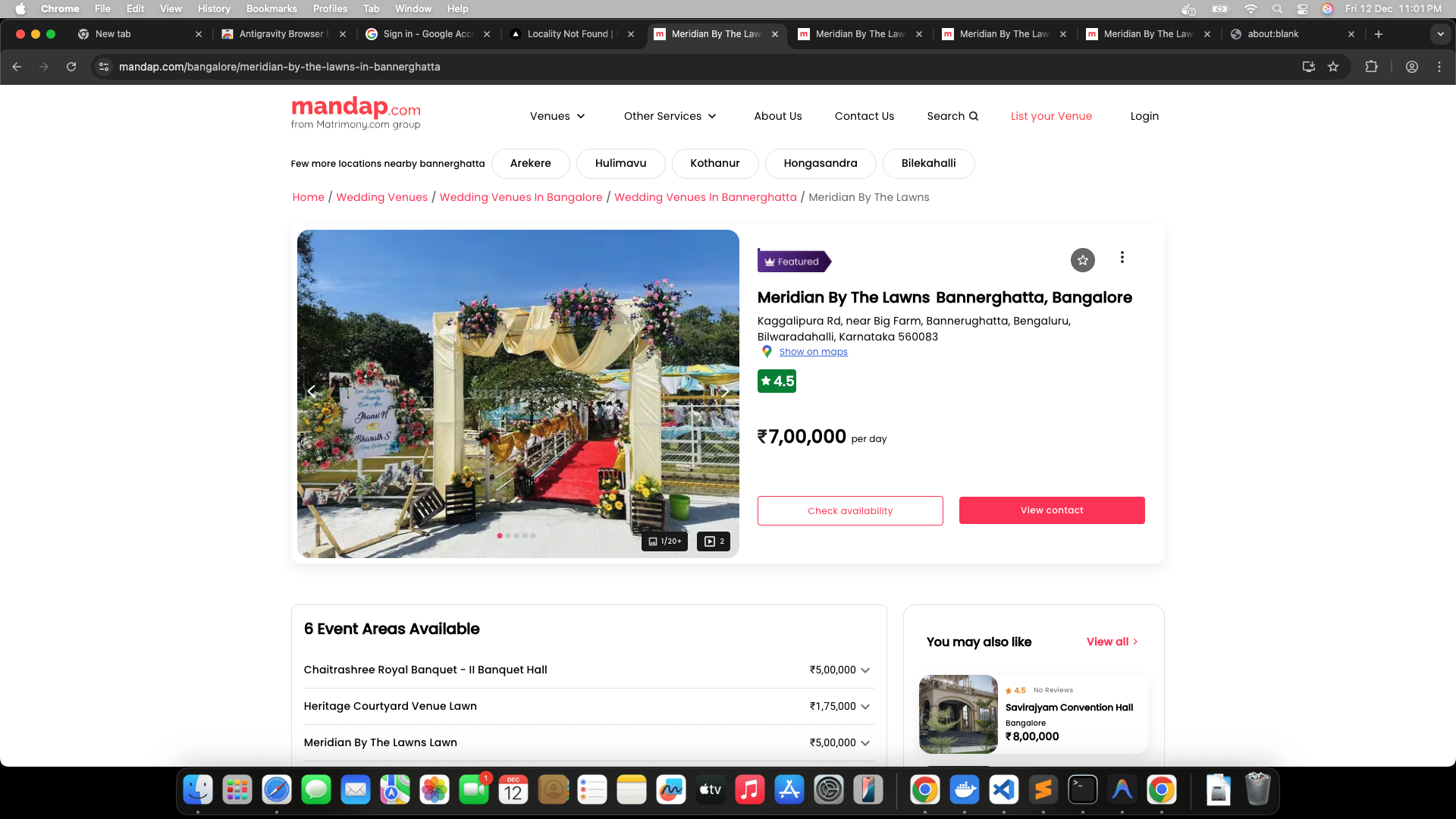This screenshot has width=1456, height=819.
Task: Open the Bookmarks menu in menu bar
Action: 271,8
